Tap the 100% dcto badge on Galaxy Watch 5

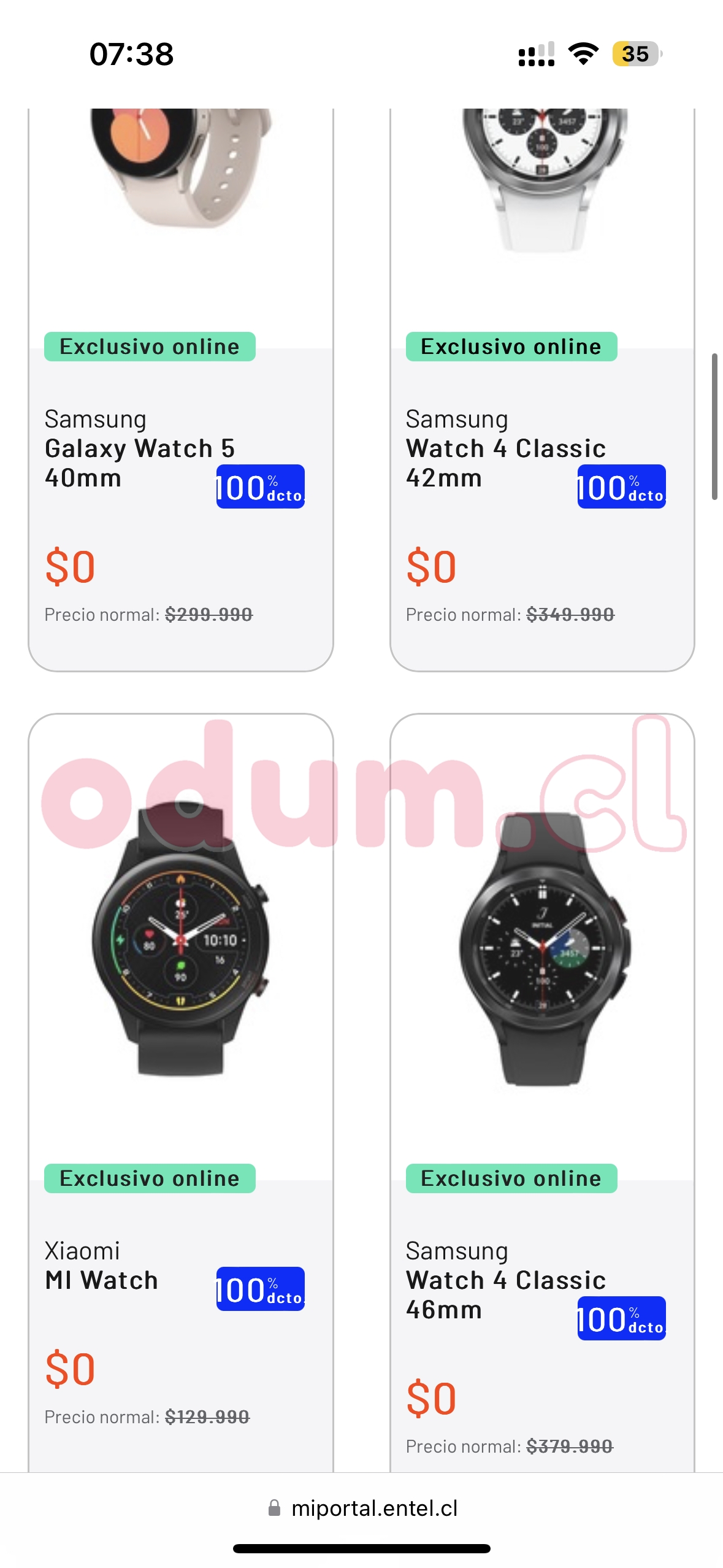(x=260, y=486)
